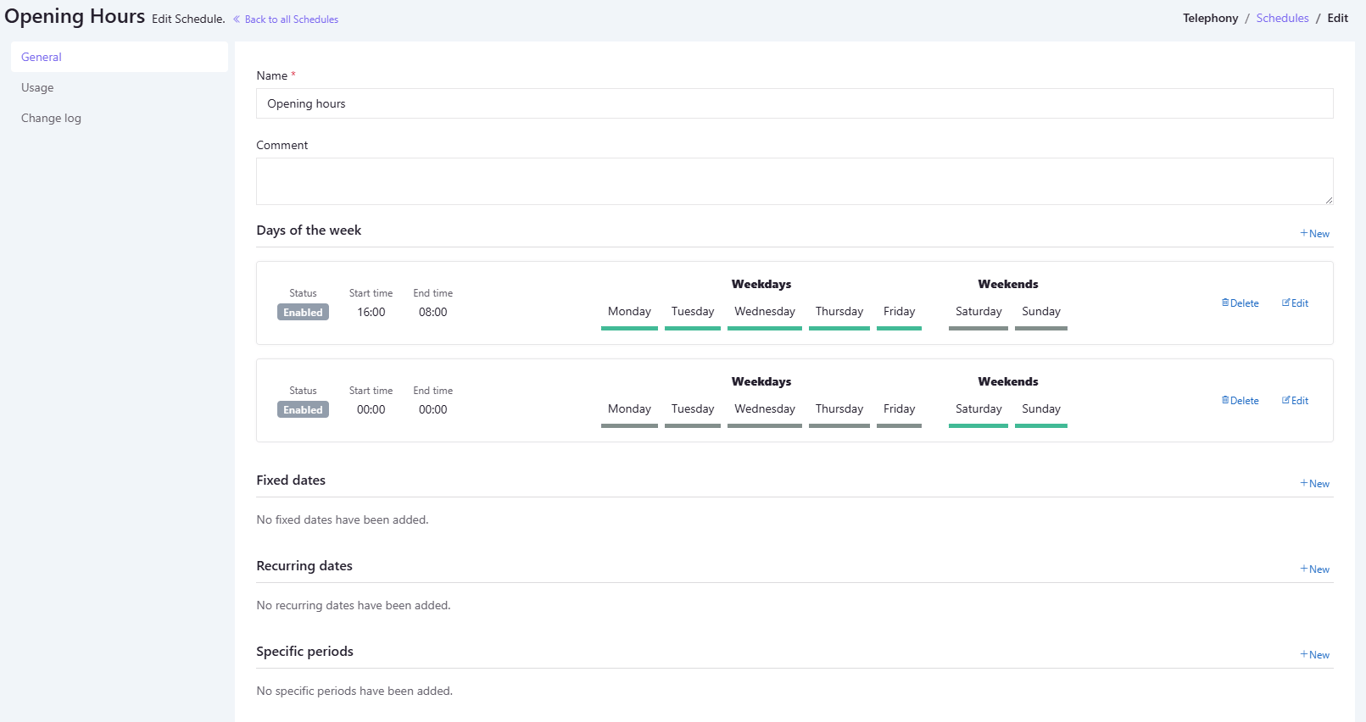Open the Usage tab in sidebar
Viewport: 1366px width, 722px height.
[38, 88]
